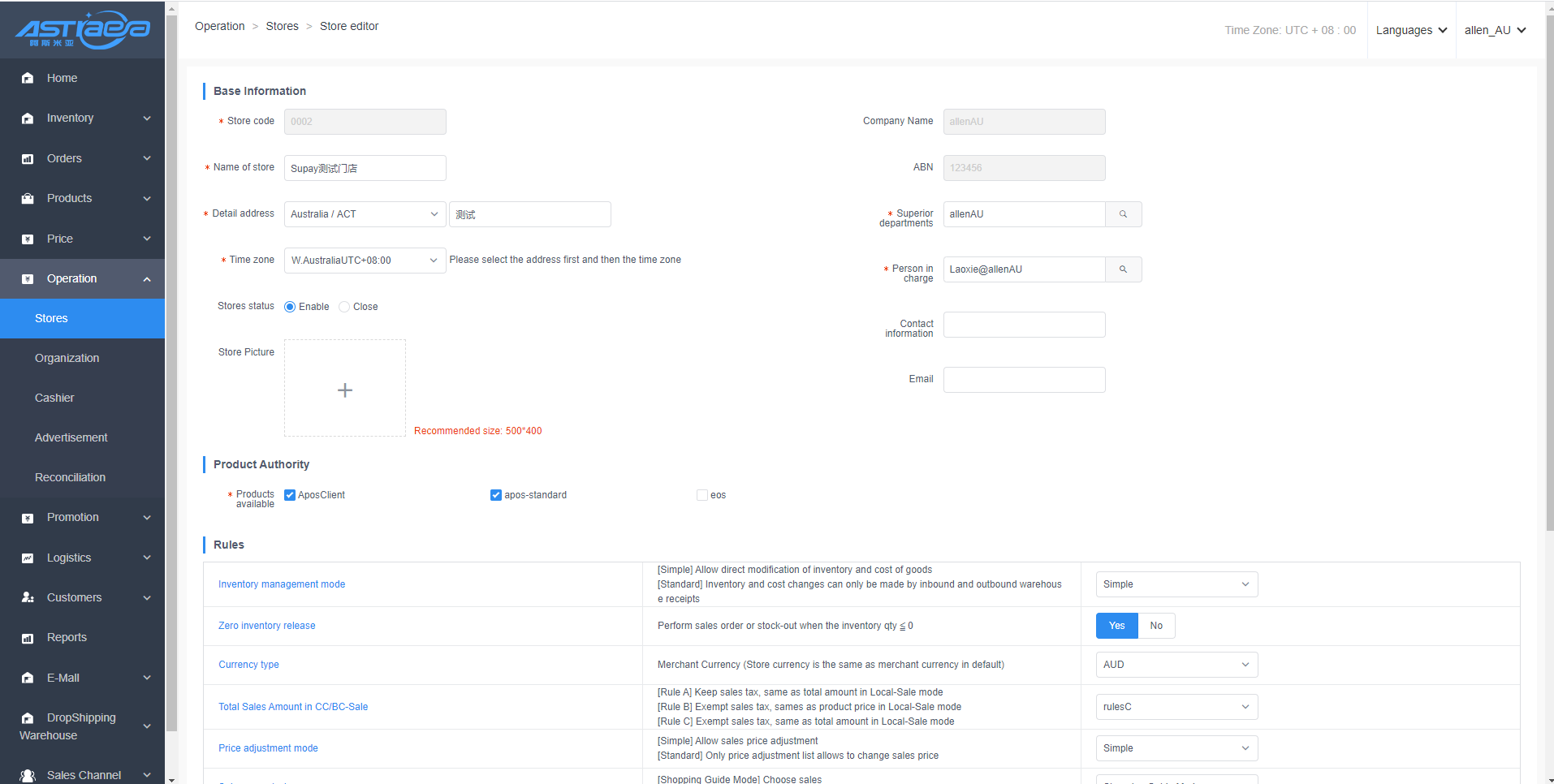The width and height of the screenshot is (1554, 784).
Task: Click the Orders chart icon
Action: (28, 159)
